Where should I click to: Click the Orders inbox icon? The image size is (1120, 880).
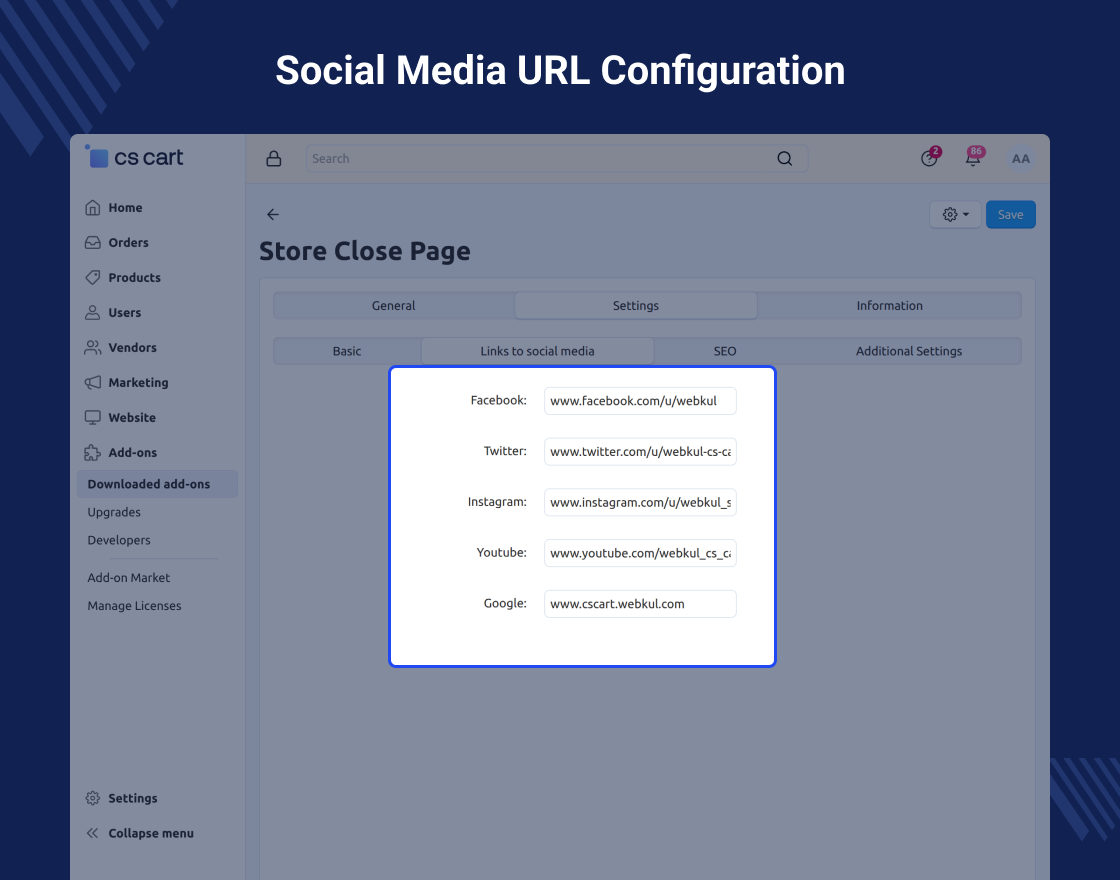pos(93,243)
